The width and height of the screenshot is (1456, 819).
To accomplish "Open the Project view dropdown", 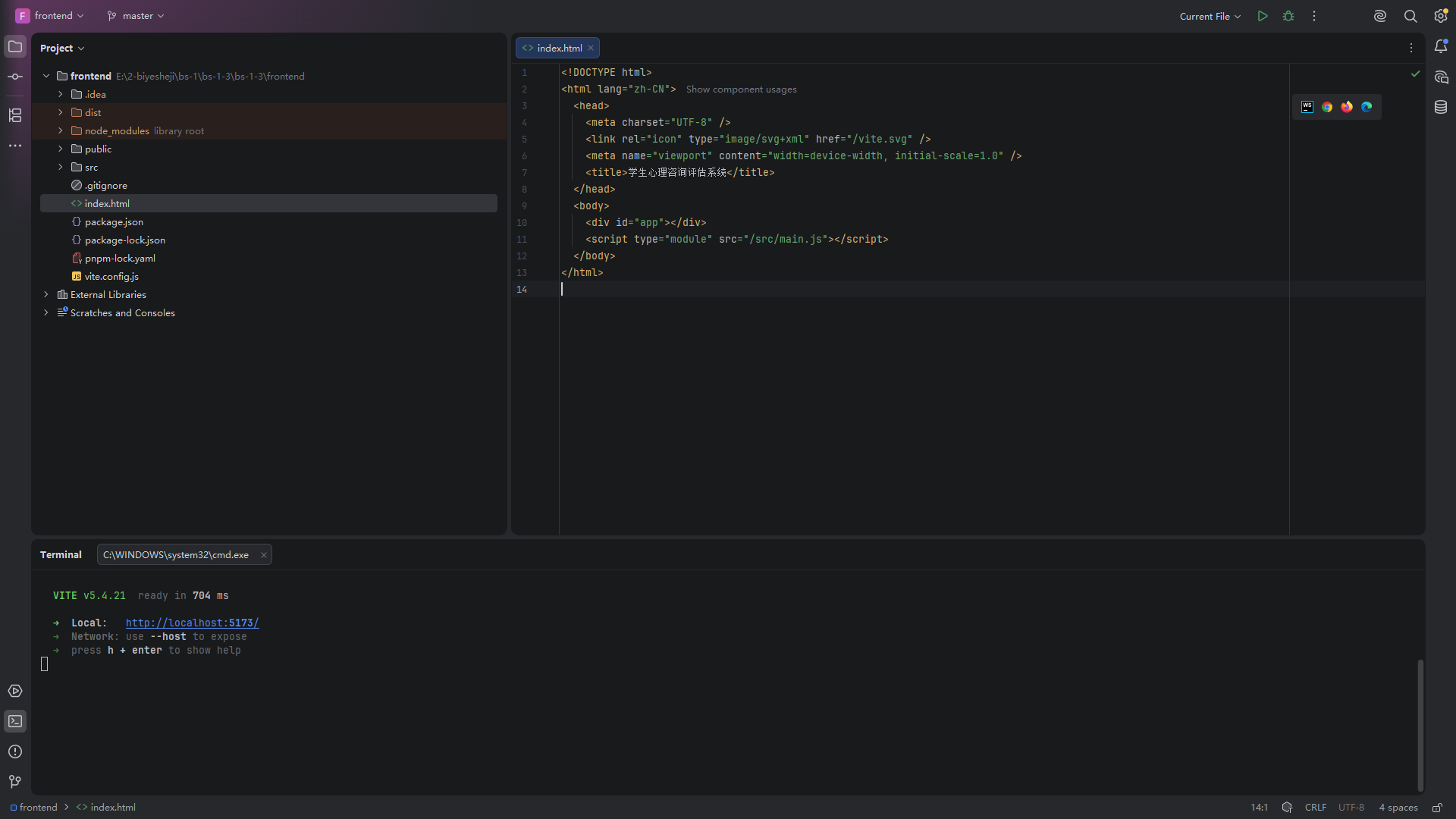I will click(62, 48).
